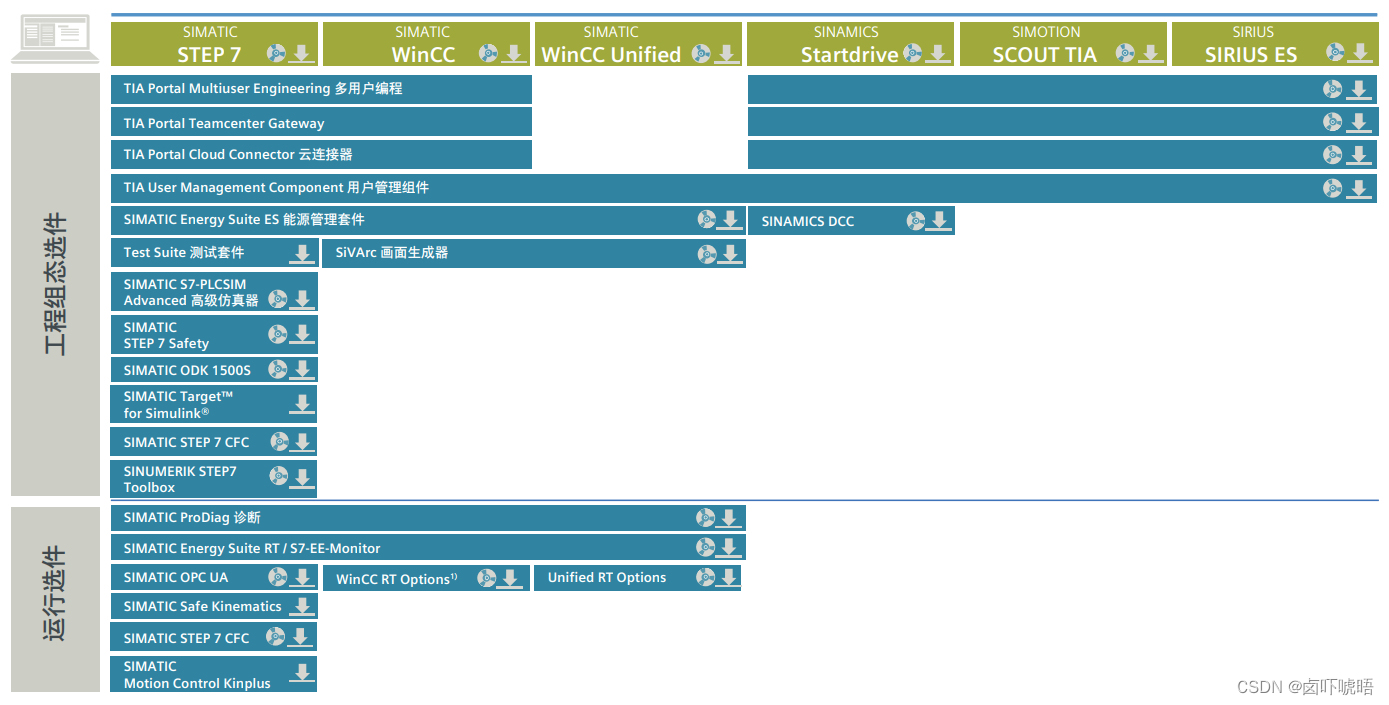Download TIA User Management Component via arrow
The width and height of the screenshot is (1389, 705).
tap(1358, 188)
